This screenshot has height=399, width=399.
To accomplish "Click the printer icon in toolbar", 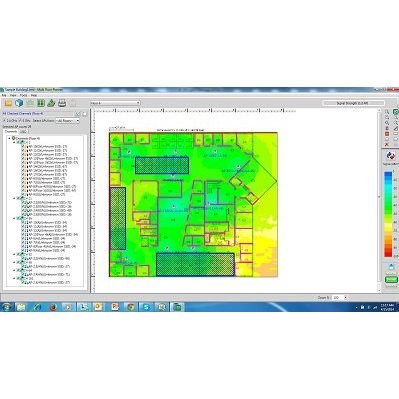I will coord(62,103).
